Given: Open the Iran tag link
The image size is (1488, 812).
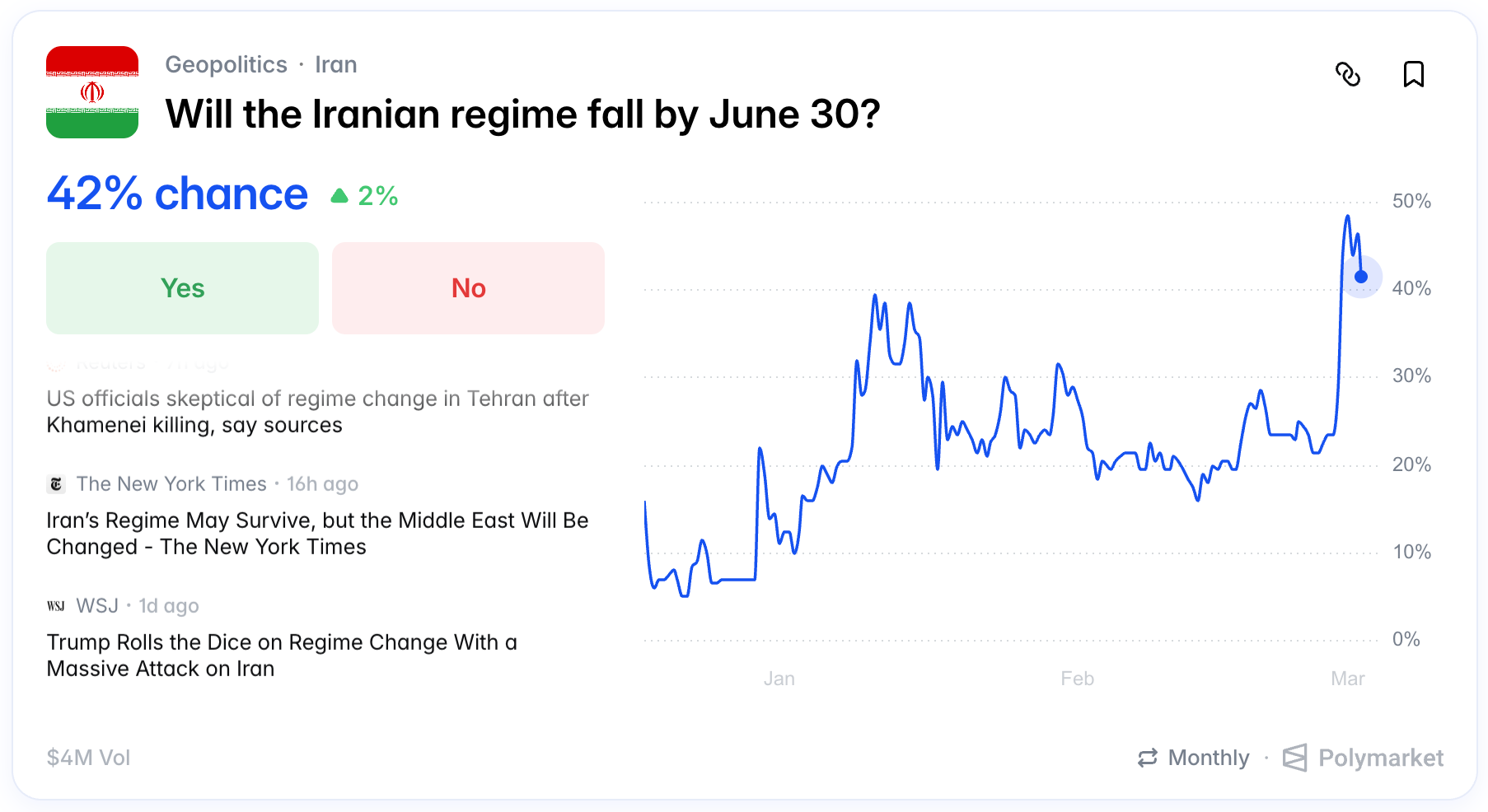Looking at the screenshot, I should [x=336, y=64].
